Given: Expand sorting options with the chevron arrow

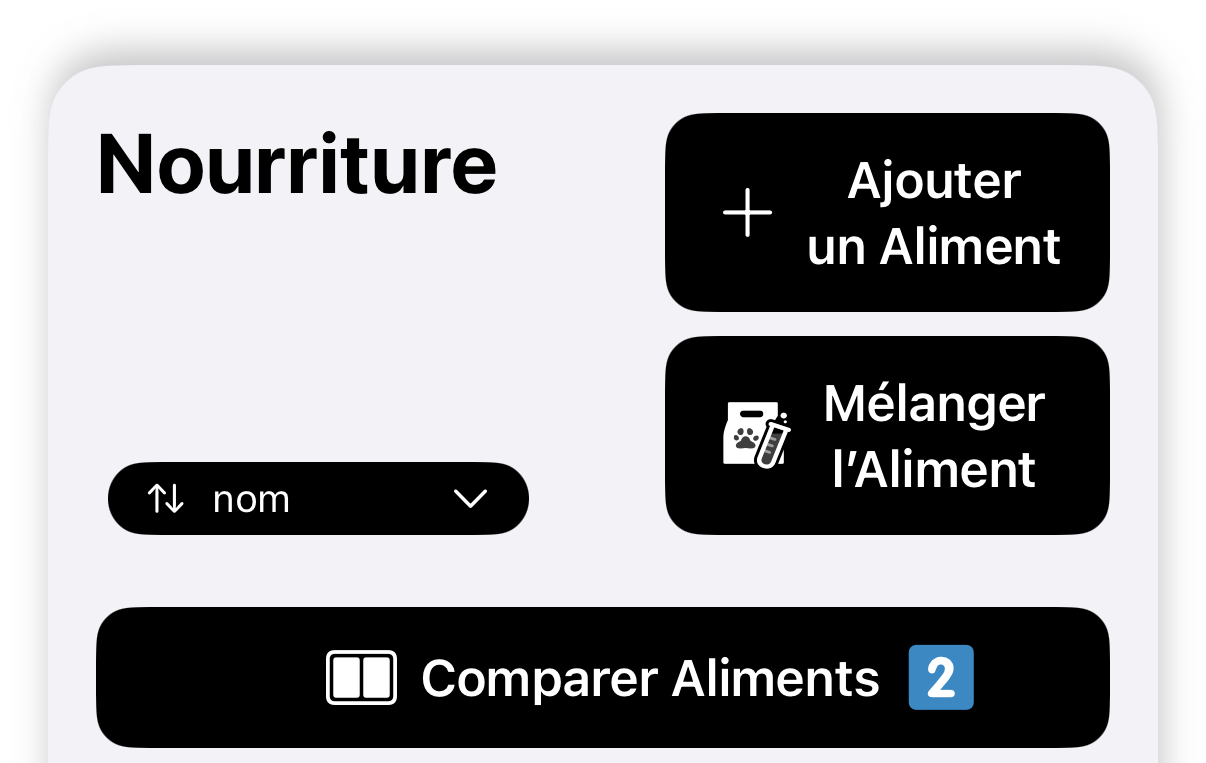Looking at the screenshot, I should click(x=470, y=498).
